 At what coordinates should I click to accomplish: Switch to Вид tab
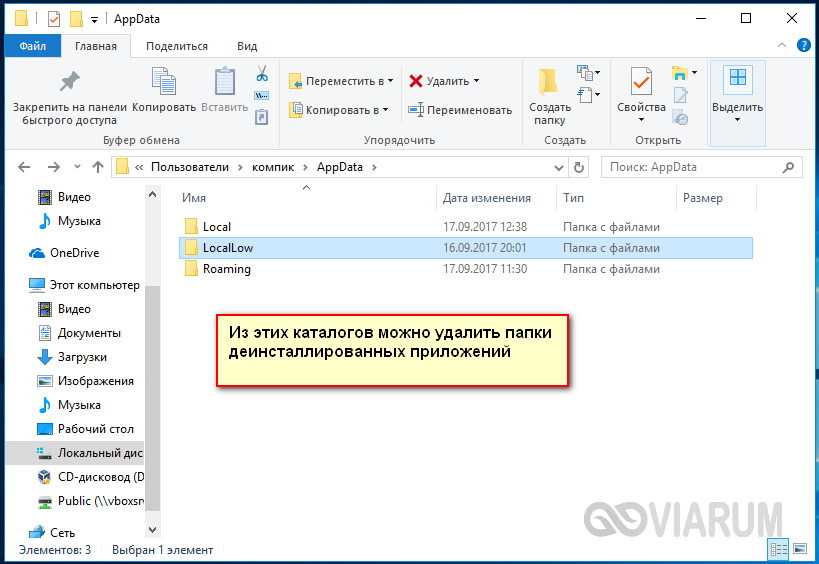pyautogui.click(x=247, y=46)
